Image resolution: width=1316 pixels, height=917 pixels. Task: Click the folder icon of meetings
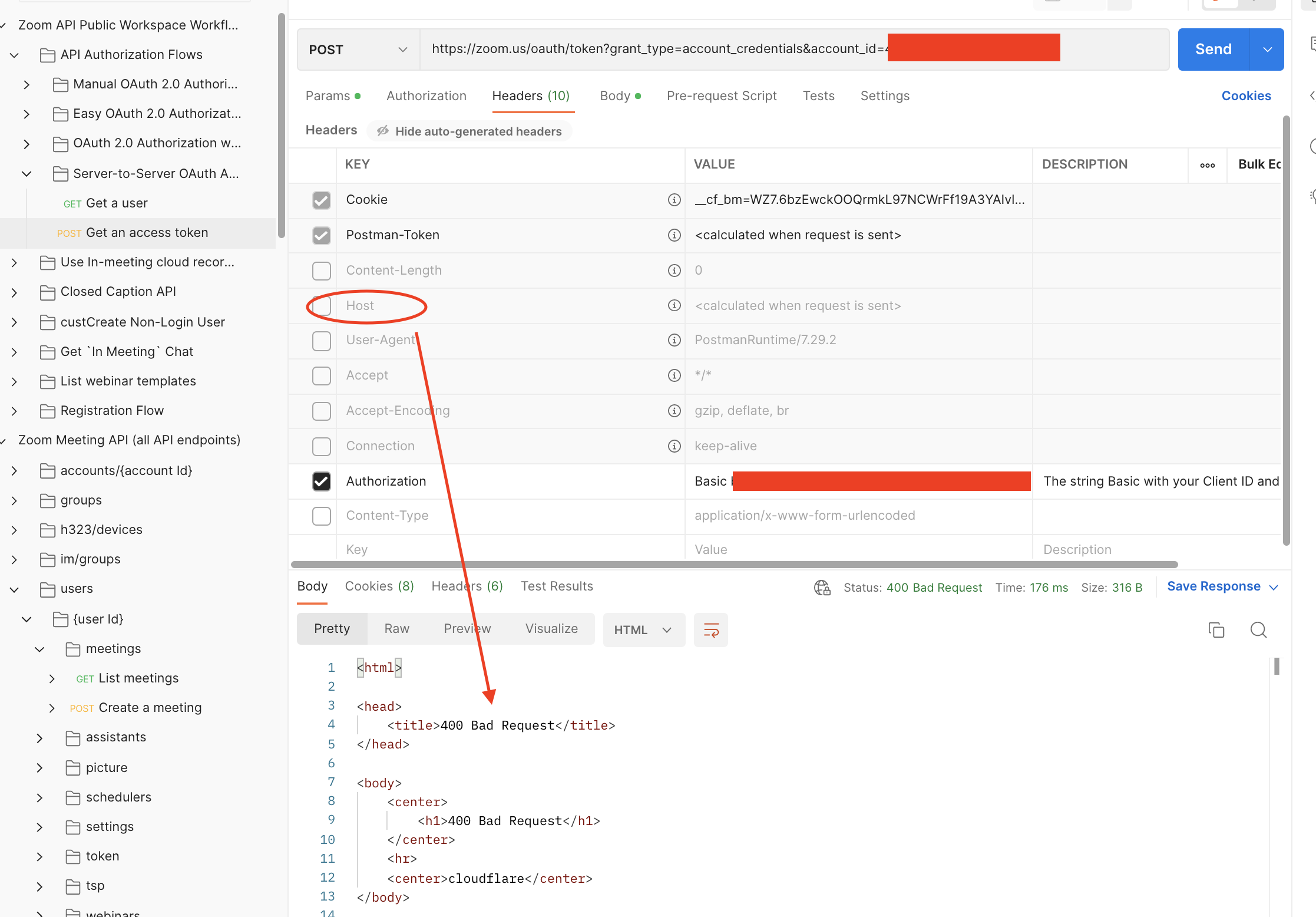tap(73, 649)
